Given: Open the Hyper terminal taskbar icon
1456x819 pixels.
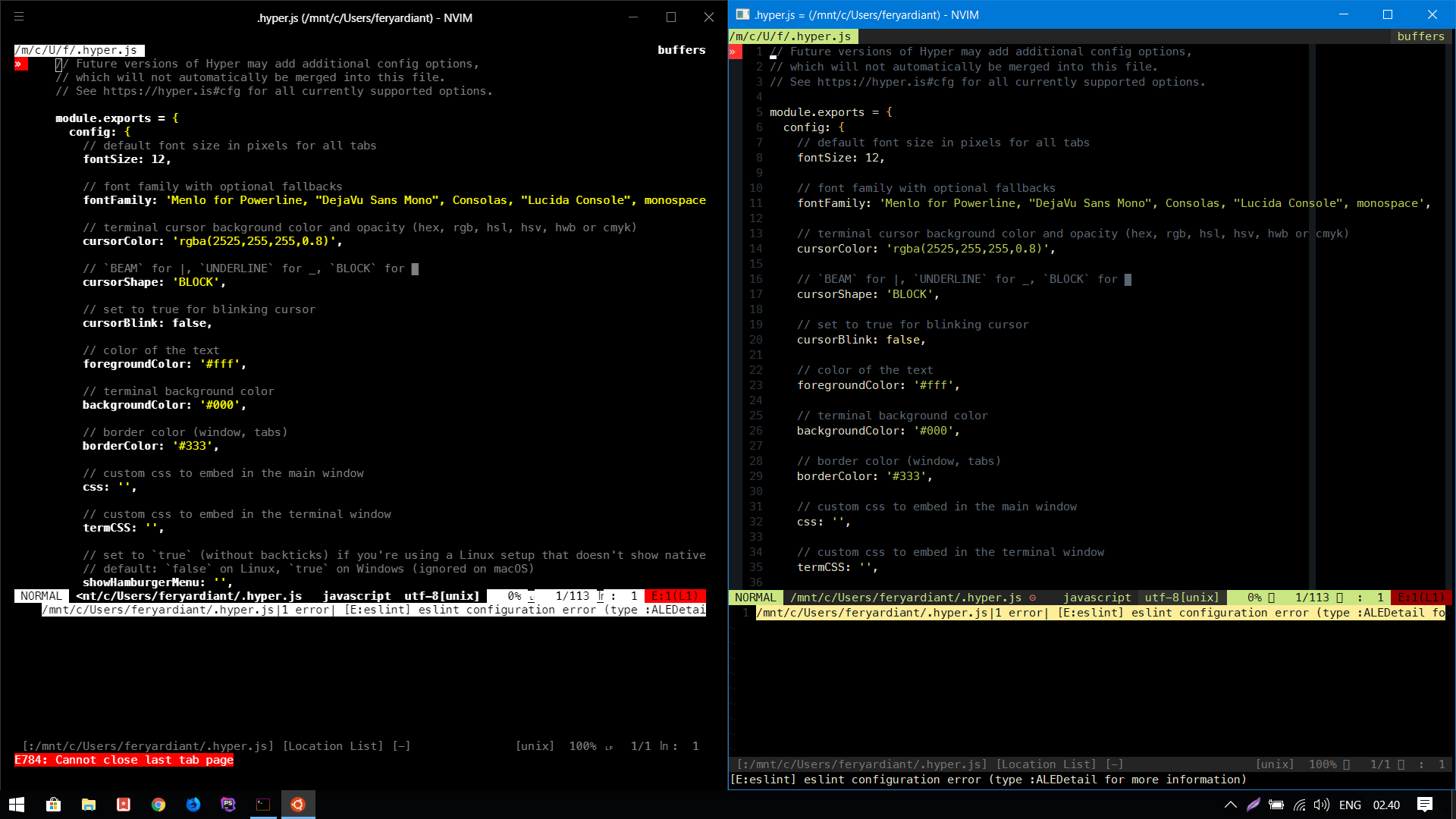Looking at the screenshot, I should coord(263,805).
